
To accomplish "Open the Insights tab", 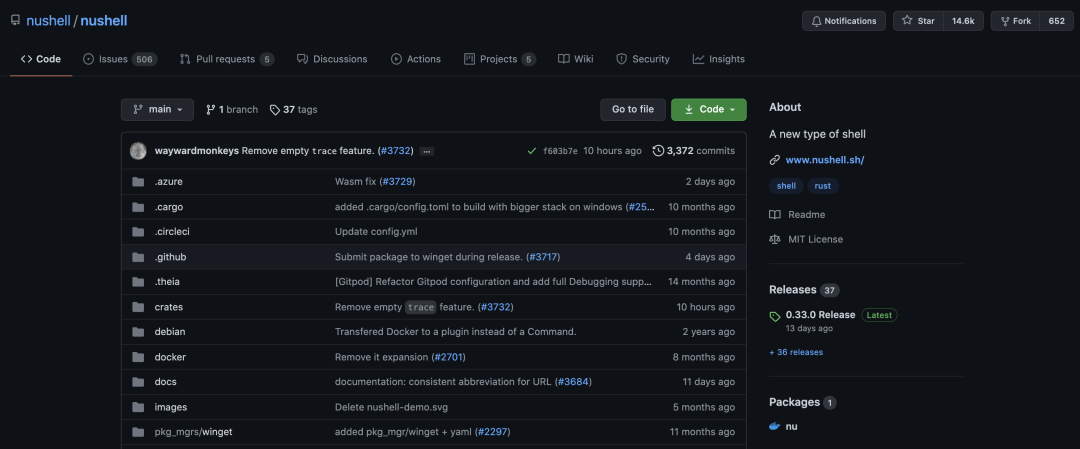I will pyautogui.click(x=718, y=59).
